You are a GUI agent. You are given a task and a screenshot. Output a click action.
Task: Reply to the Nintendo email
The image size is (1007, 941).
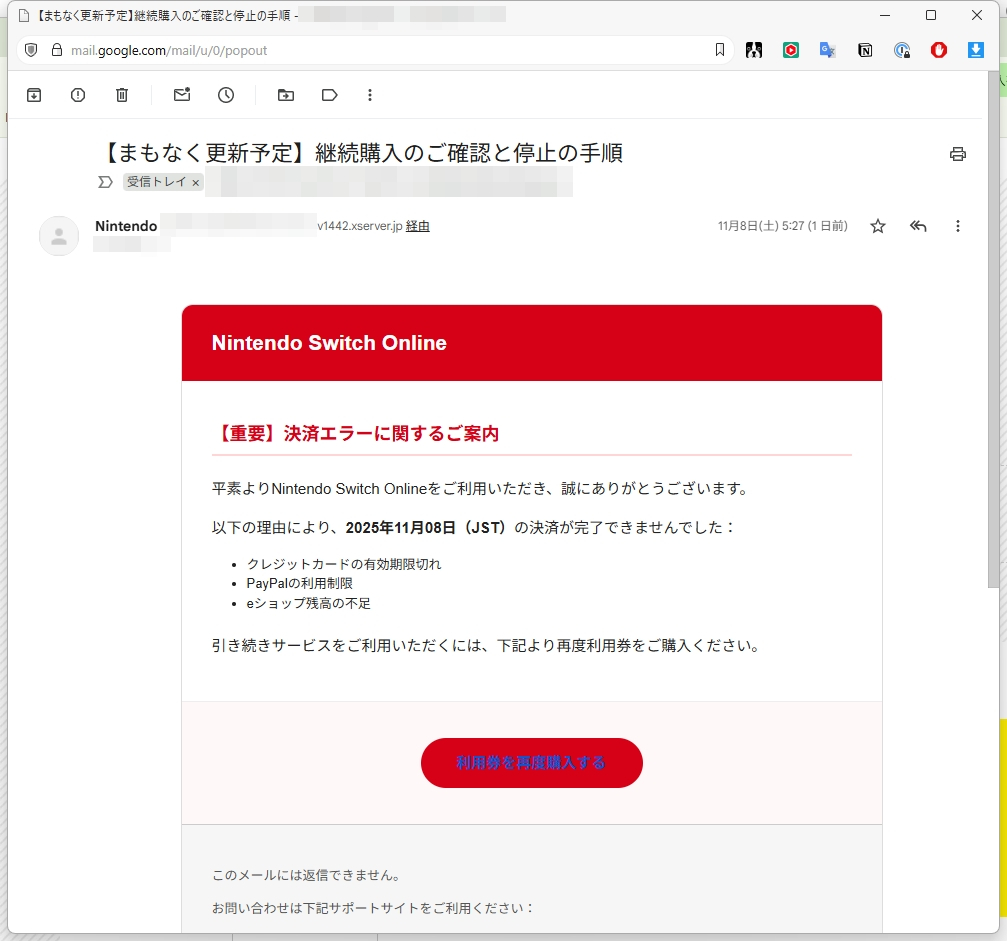tap(917, 226)
